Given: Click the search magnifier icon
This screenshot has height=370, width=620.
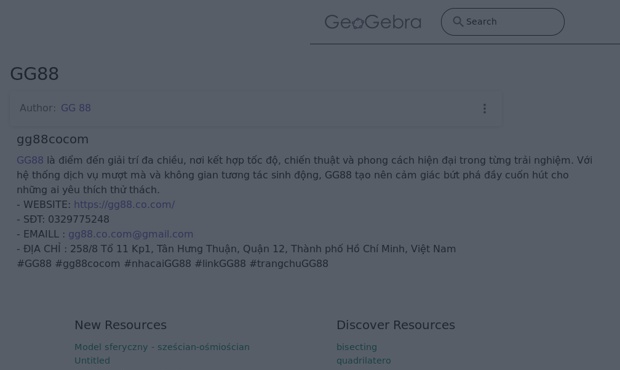Looking at the screenshot, I should click(457, 21).
